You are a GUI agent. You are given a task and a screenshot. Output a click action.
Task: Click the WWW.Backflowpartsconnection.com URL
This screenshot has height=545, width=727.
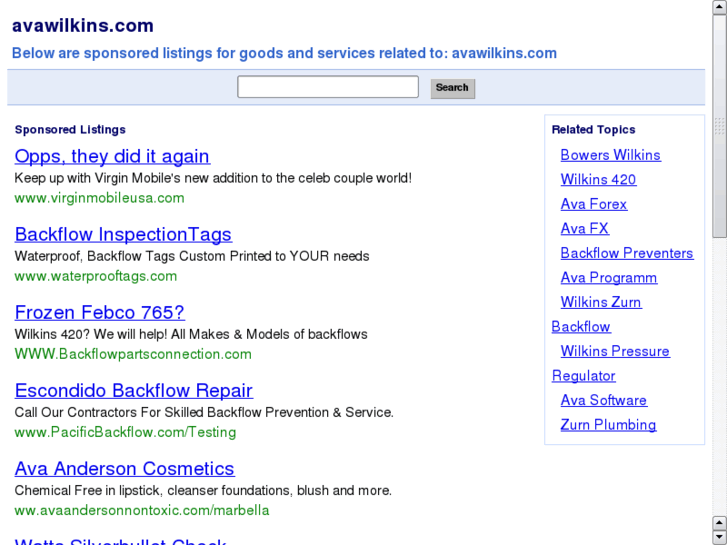pyautogui.click(x=133, y=354)
